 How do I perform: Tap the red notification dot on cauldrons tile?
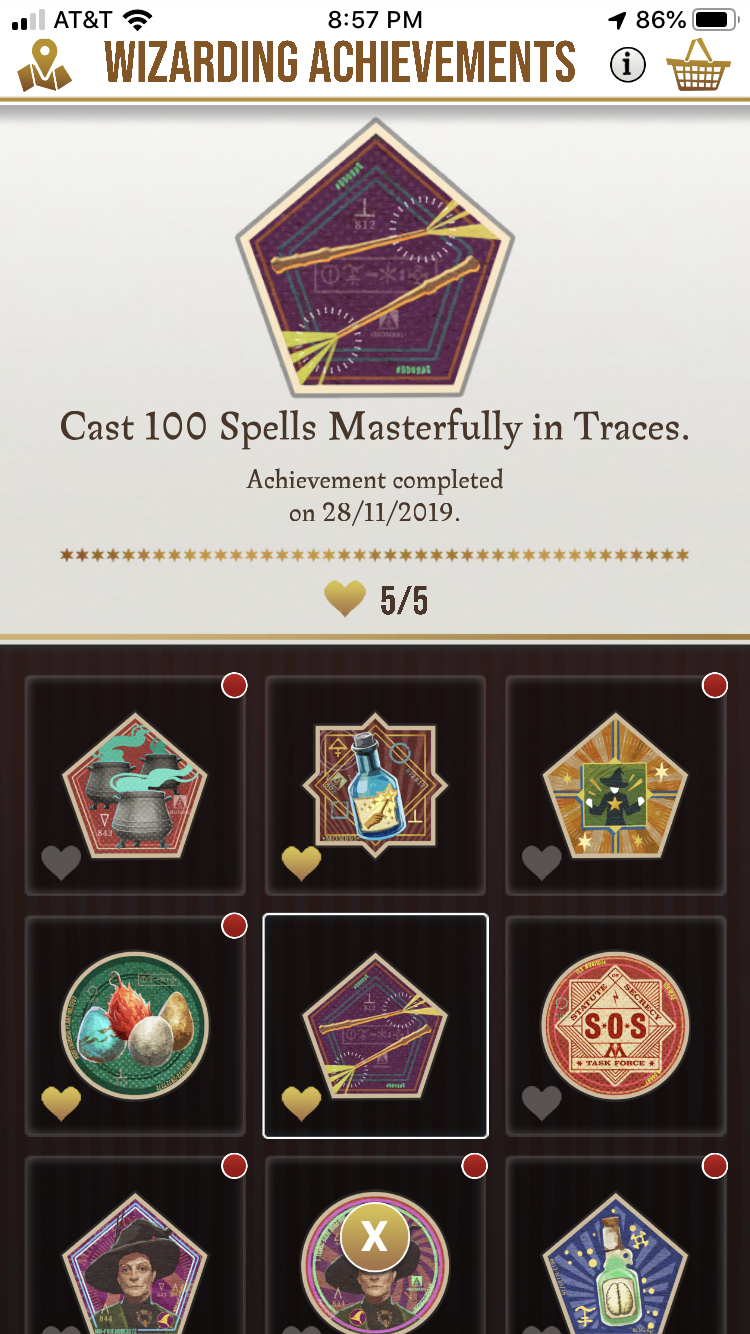point(234,686)
